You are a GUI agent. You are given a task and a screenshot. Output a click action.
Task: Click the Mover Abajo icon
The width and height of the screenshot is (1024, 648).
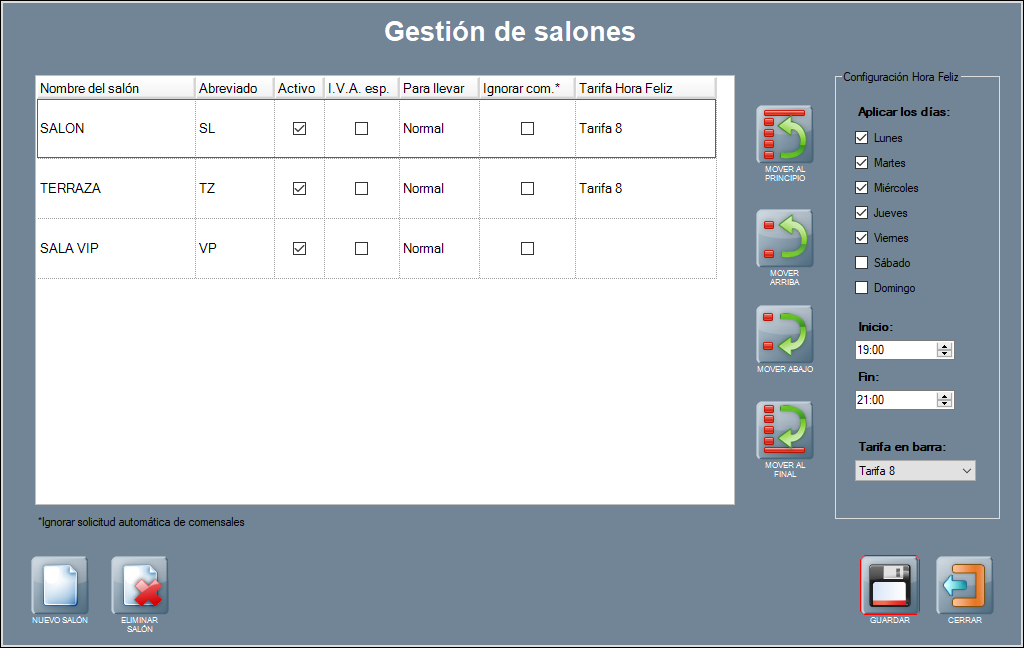point(784,335)
